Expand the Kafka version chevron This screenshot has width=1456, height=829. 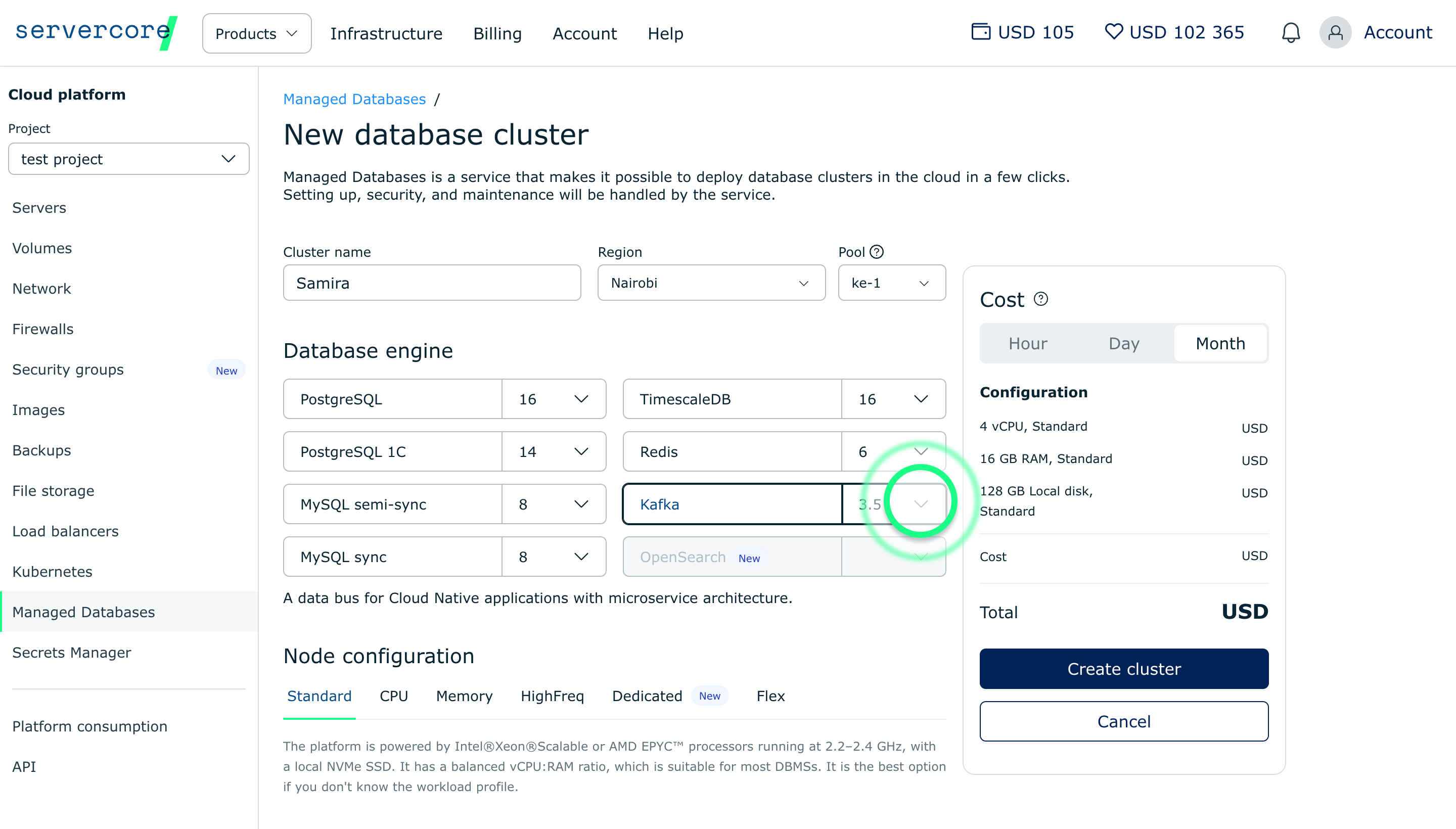pos(921,504)
